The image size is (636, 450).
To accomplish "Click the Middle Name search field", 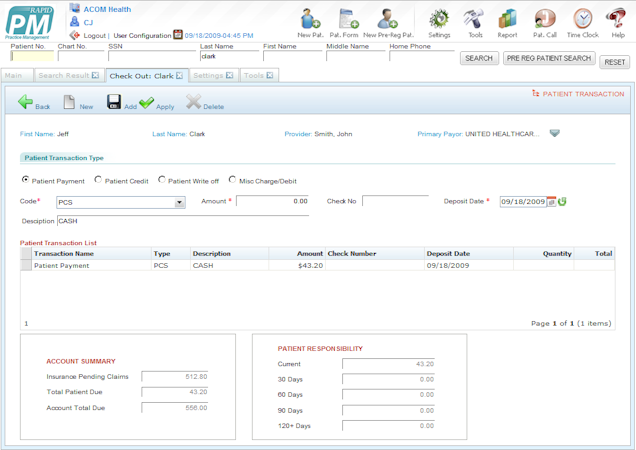I will 356,56.
